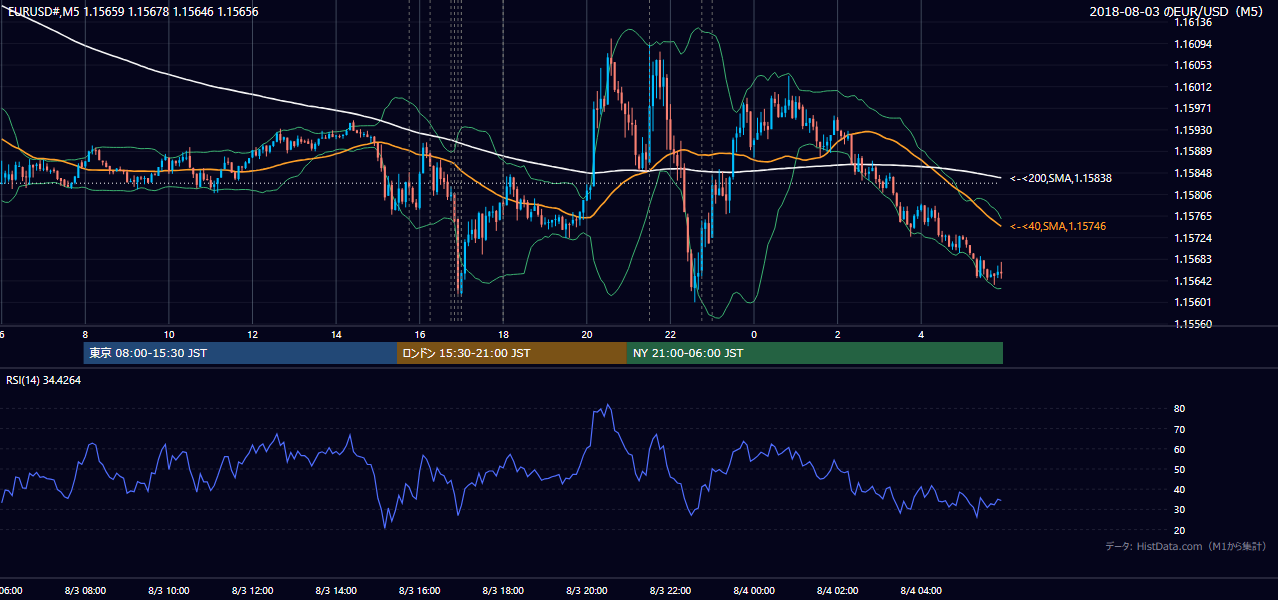This screenshot has height=600, width=1278.
Task: Click the 1.15642 price axis label
Action: (x=1194, y=281)
